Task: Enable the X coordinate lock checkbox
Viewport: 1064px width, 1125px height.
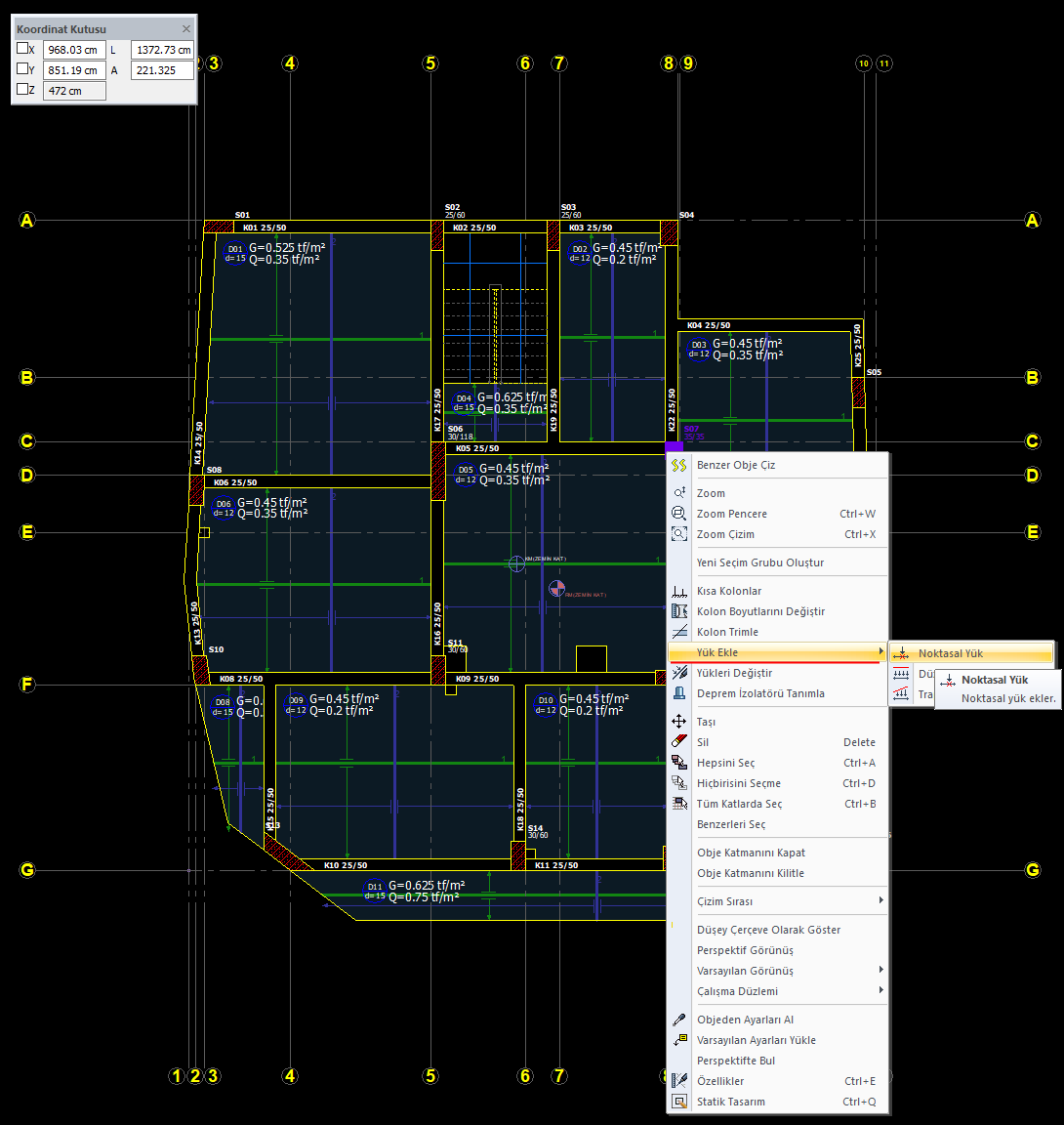Action: 23,48
